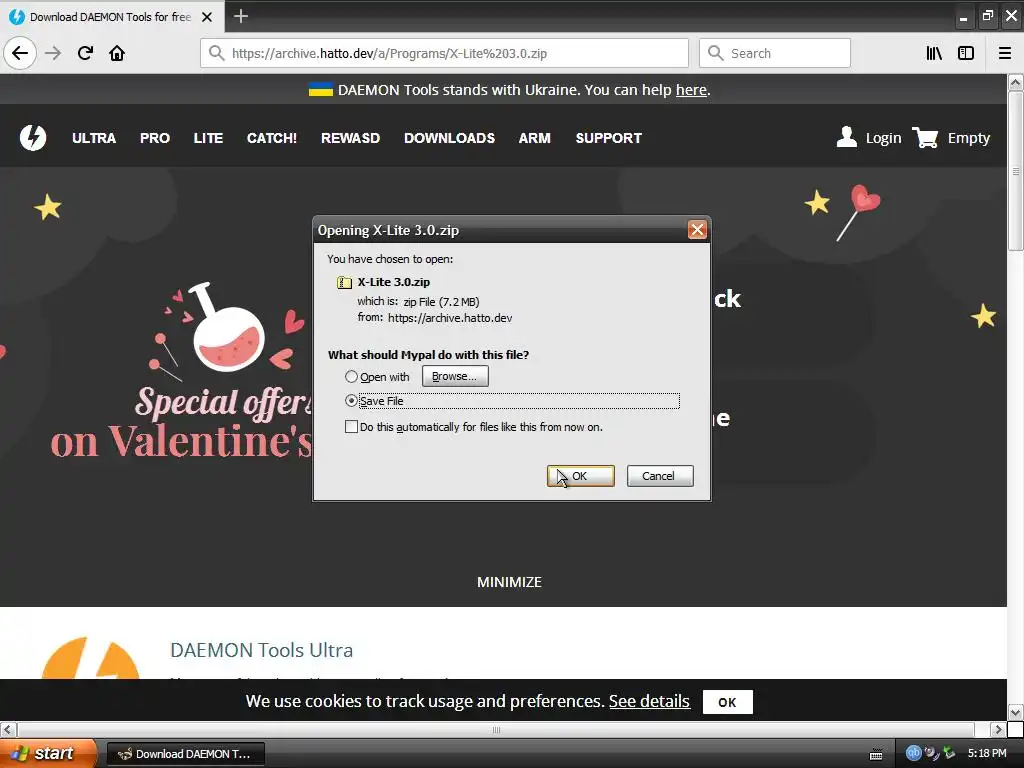This screenshot has width=1024, height=768.
Task: Open the LITE menu item
Action: pyautogui.click(x=208, y=138)
